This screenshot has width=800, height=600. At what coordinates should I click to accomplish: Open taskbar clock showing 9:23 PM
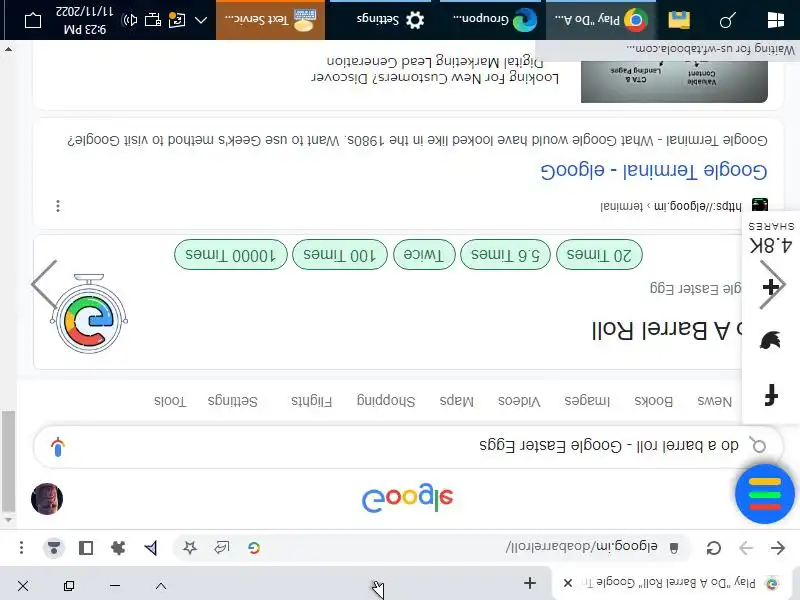(x=84, y=20)
